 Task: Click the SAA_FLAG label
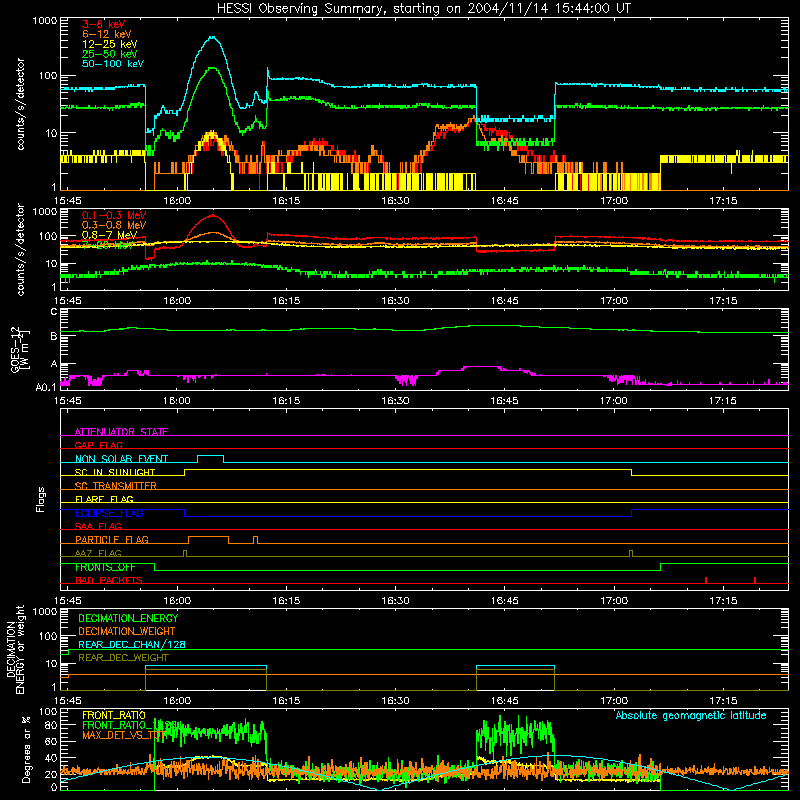click(98, 526)
